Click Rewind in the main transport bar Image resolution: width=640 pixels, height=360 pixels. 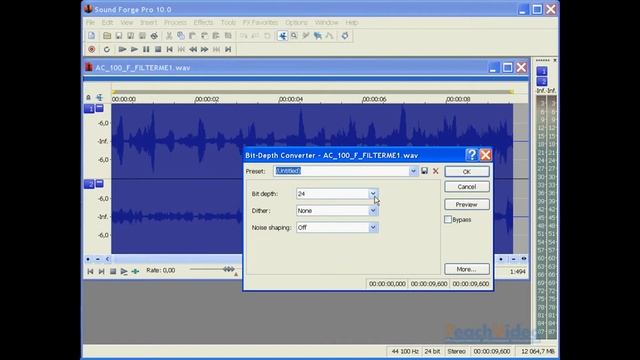pyautogui.click(x=193, y=49)
